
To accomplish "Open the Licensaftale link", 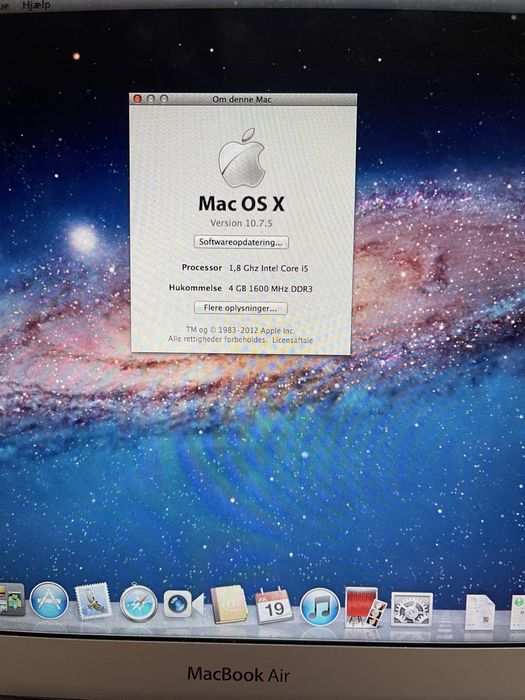I will [292, 340].
